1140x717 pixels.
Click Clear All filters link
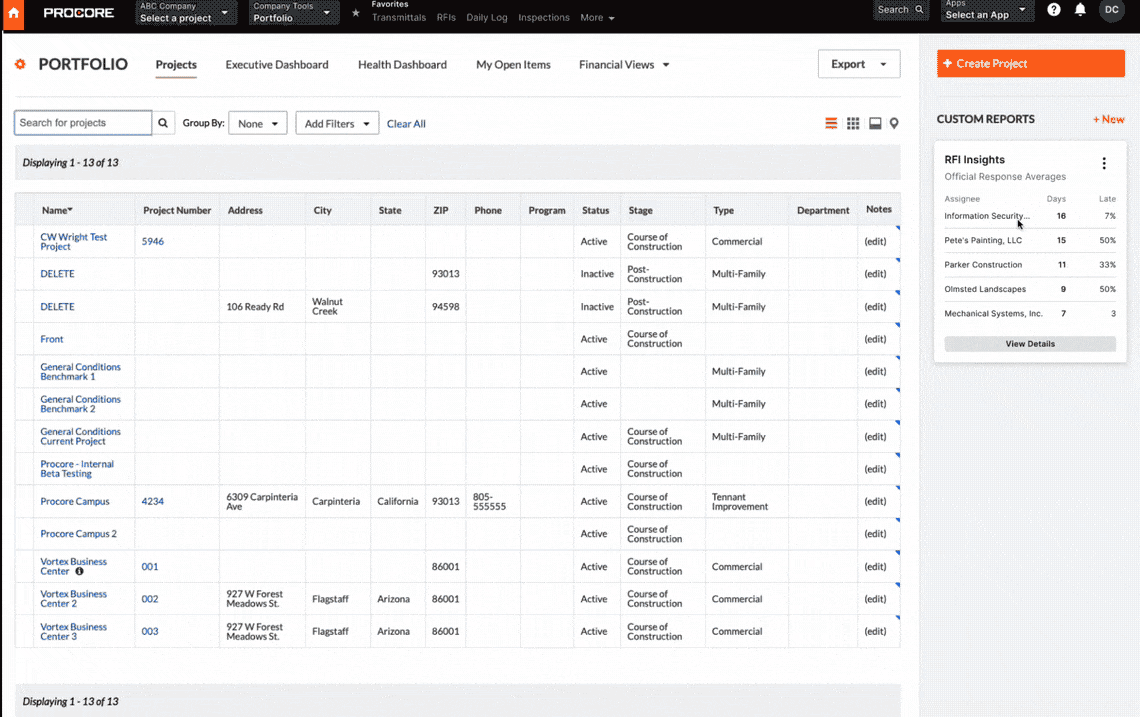click(x=406, y=124)
